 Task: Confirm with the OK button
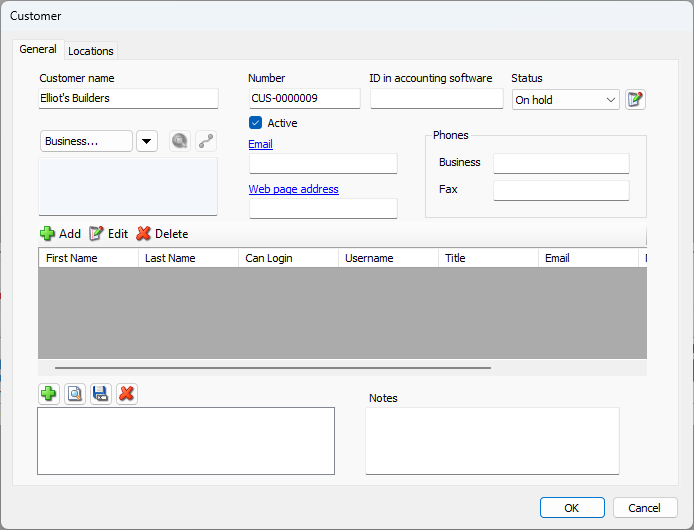click(572, 507)
